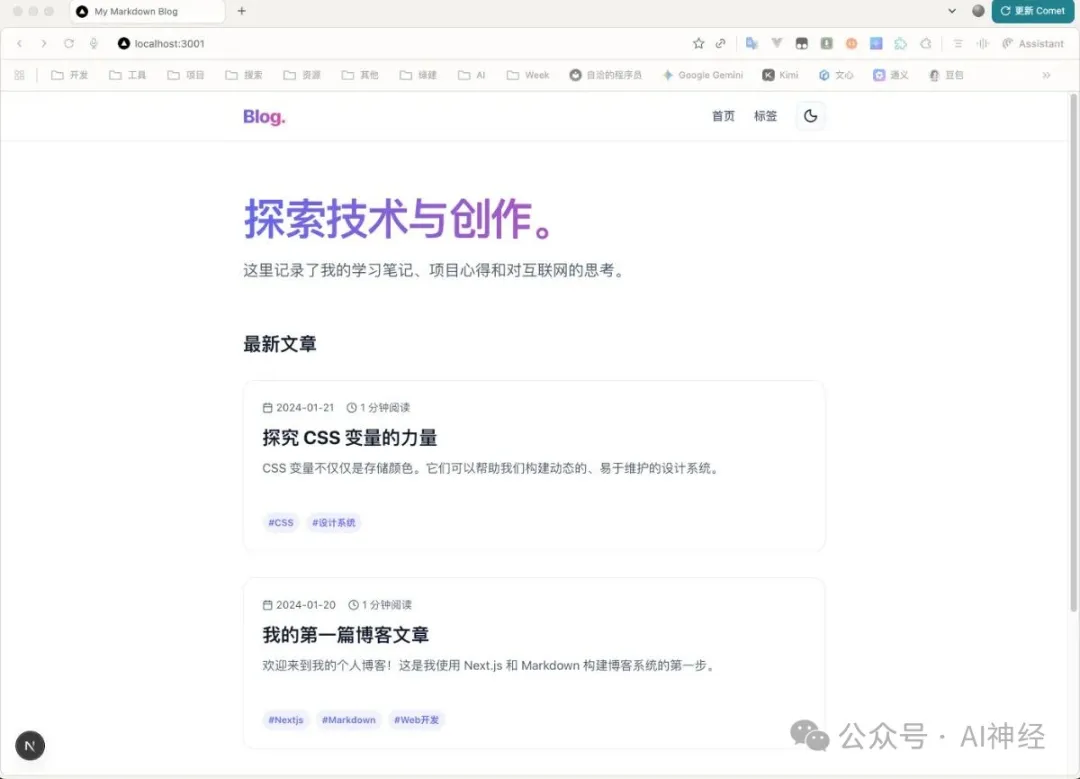Click the 更新 Comet button
This screenshot has height=779, width=1080.
[x=1033, y=11]
